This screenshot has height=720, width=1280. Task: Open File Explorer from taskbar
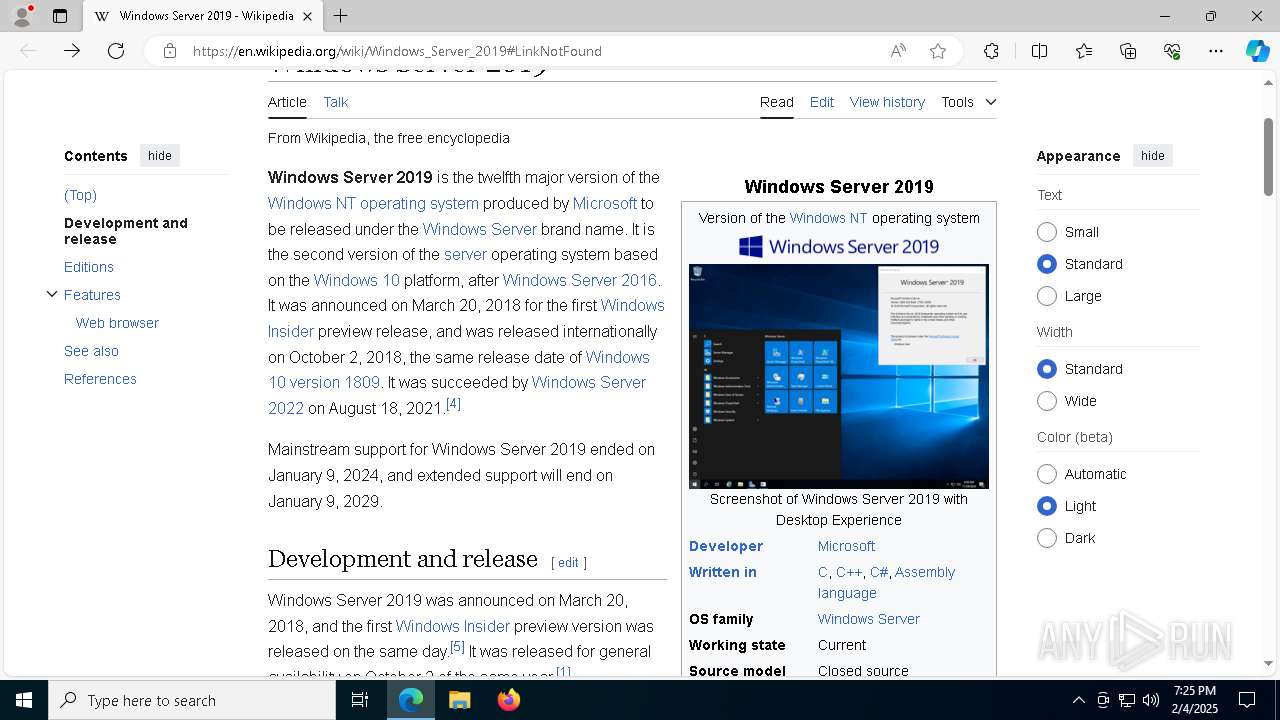(x=459, y=700)
